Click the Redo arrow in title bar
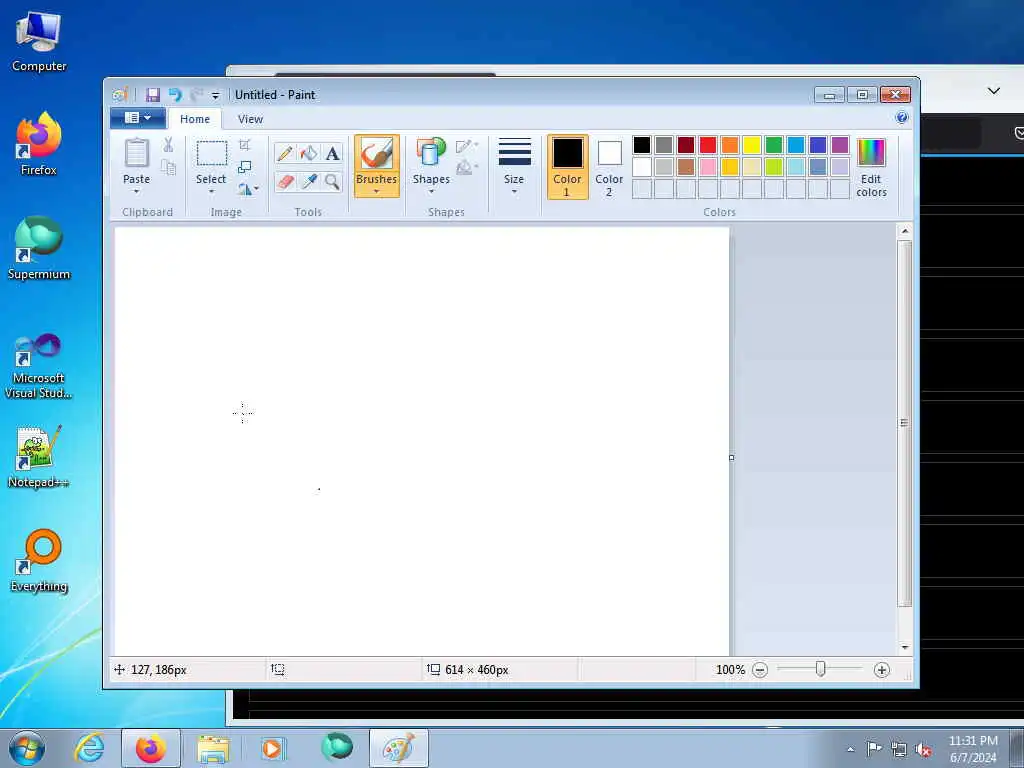The image size is (1024, 768). 196,95
